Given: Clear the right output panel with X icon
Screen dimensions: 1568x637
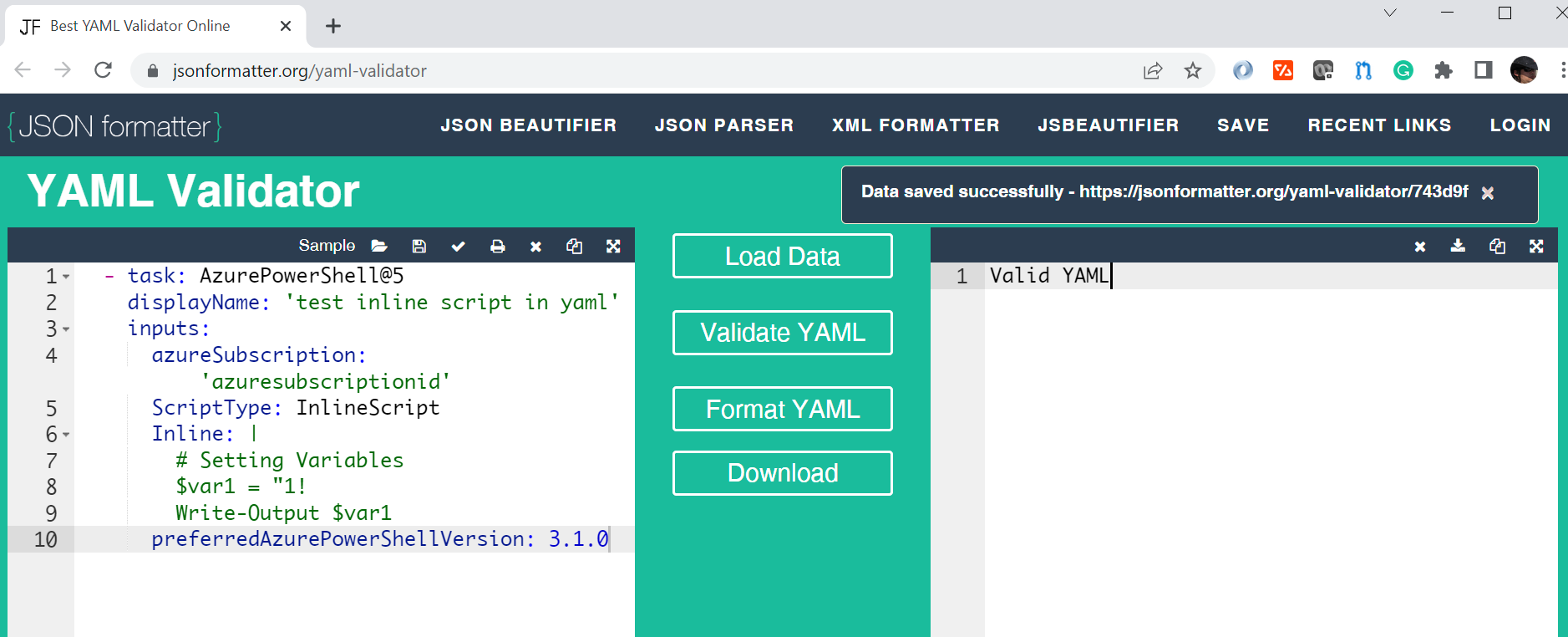Looking at the screenshot, I should click(1419, 247).
